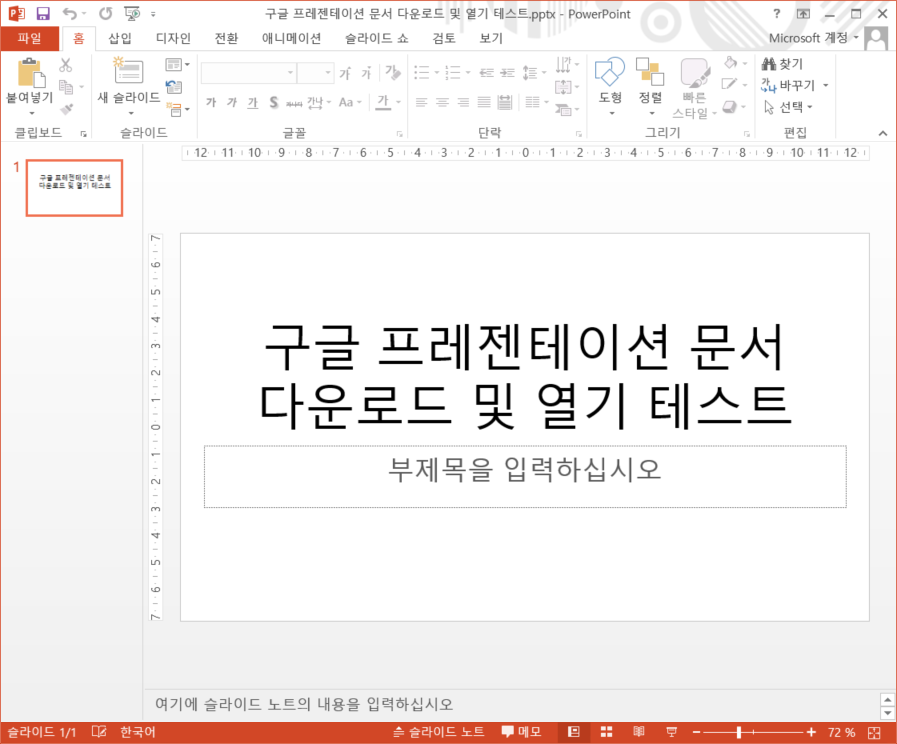This screenshot has width=897, height=744.
Task: Undo the last action
Action: coord(70,13)
